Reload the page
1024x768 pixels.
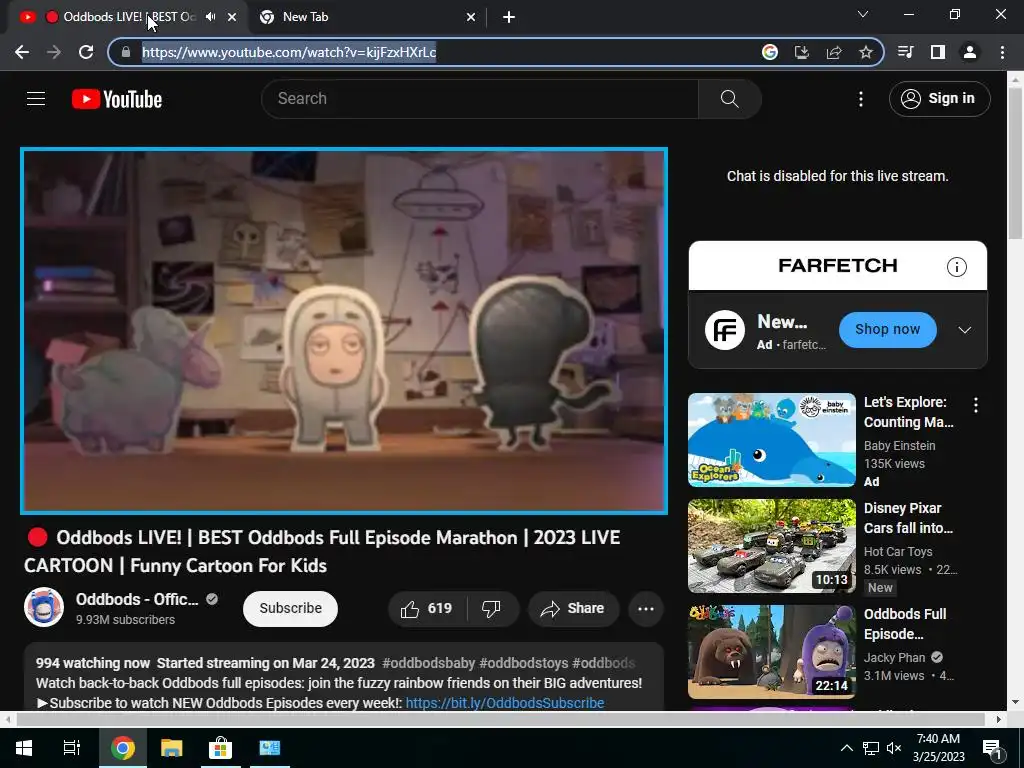pyautogui.click(x=86, y=52)
